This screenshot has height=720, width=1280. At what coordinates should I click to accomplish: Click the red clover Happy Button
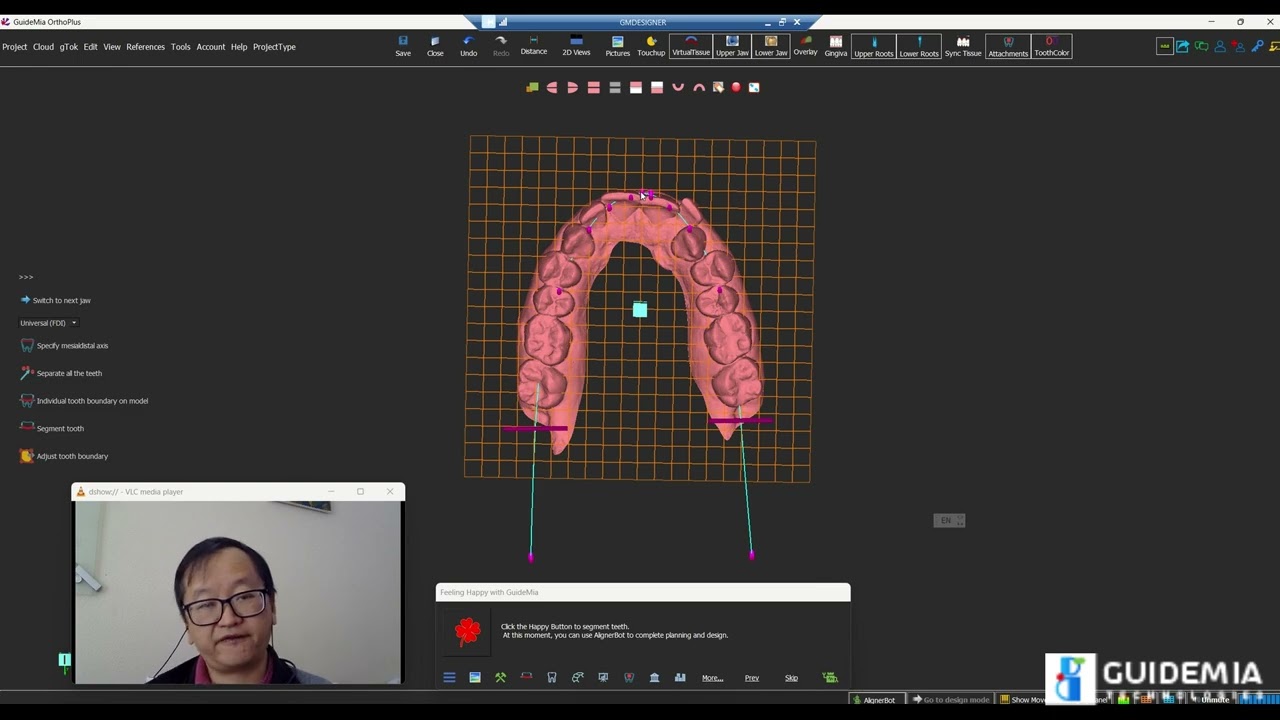[x=468, y=630]
